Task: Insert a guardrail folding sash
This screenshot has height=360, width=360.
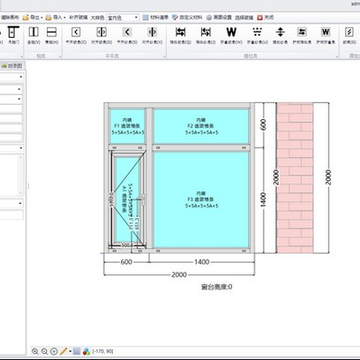Action: pyautogui.click(x=326, y=35)
